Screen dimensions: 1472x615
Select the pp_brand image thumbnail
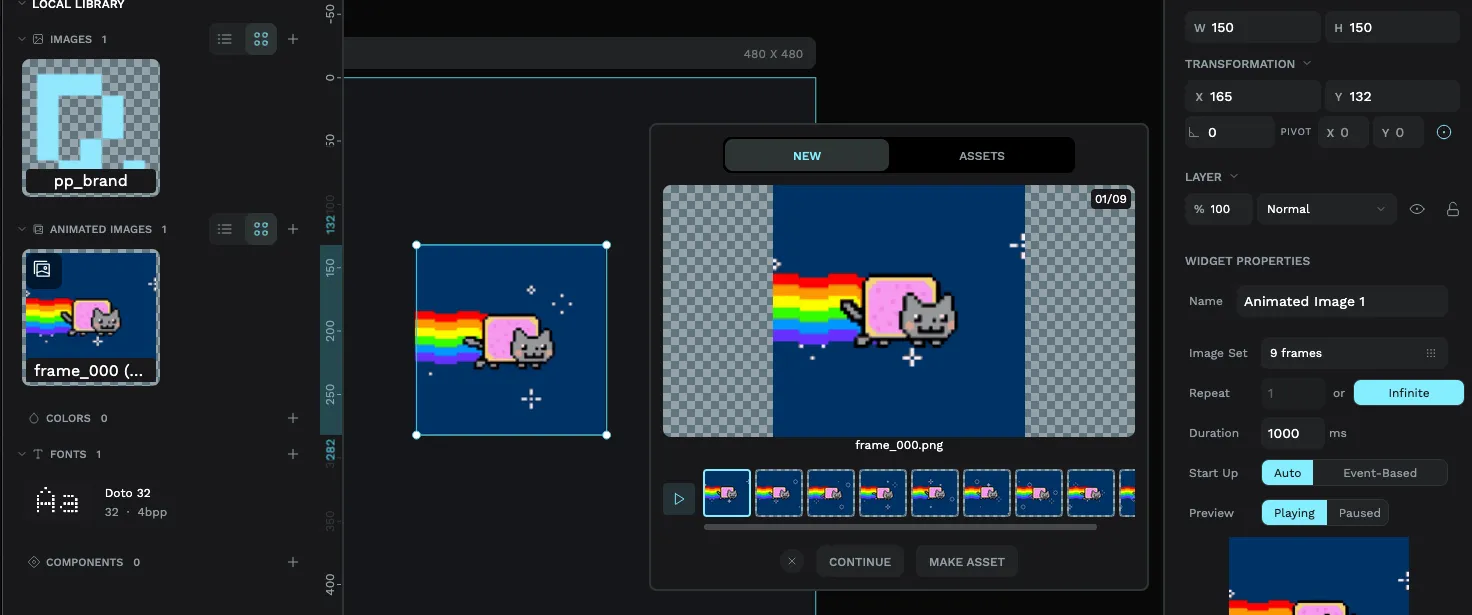click(91, 127)
